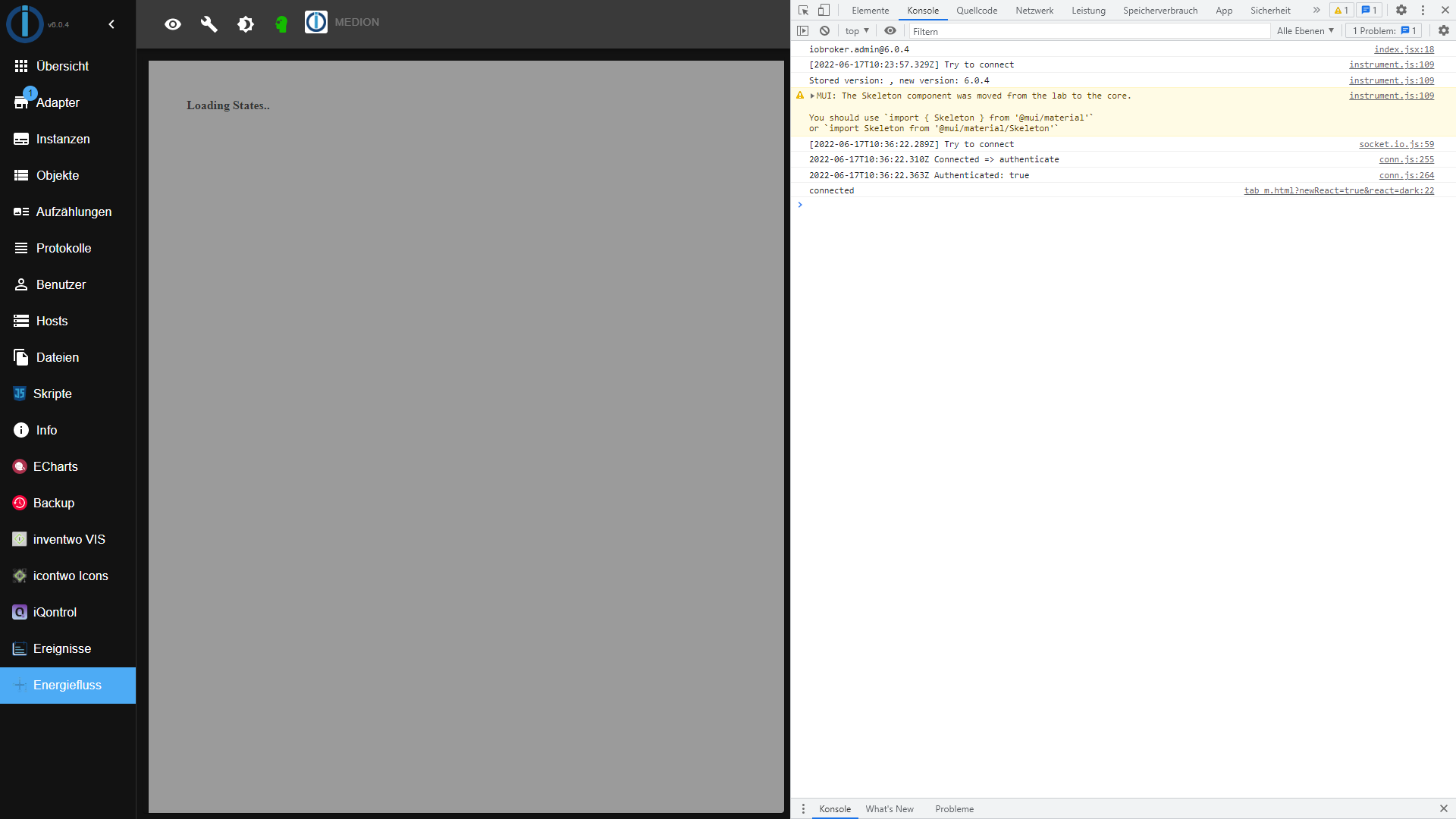Switch to Konsole tab at top
The image size is (1456, 819).
point(923,11)
